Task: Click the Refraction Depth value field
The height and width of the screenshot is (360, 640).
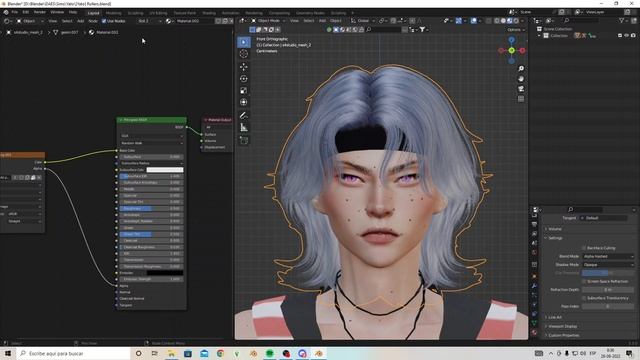Action: (x=608, y=289)
